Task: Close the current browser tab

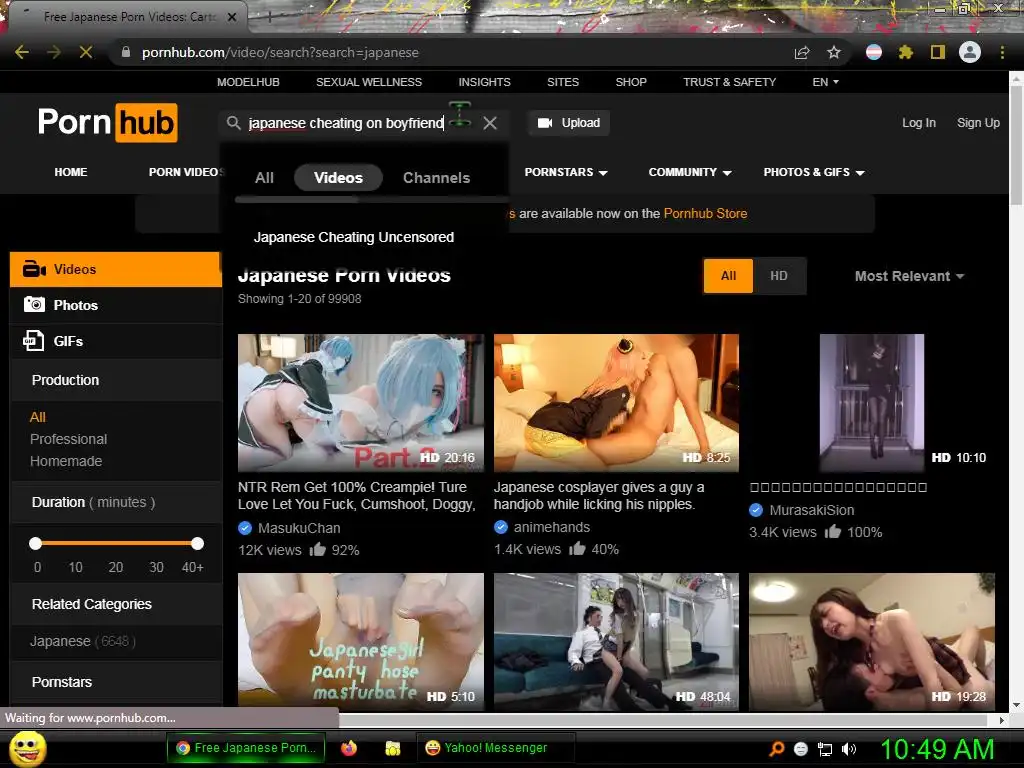Action: tap(232, 17)
